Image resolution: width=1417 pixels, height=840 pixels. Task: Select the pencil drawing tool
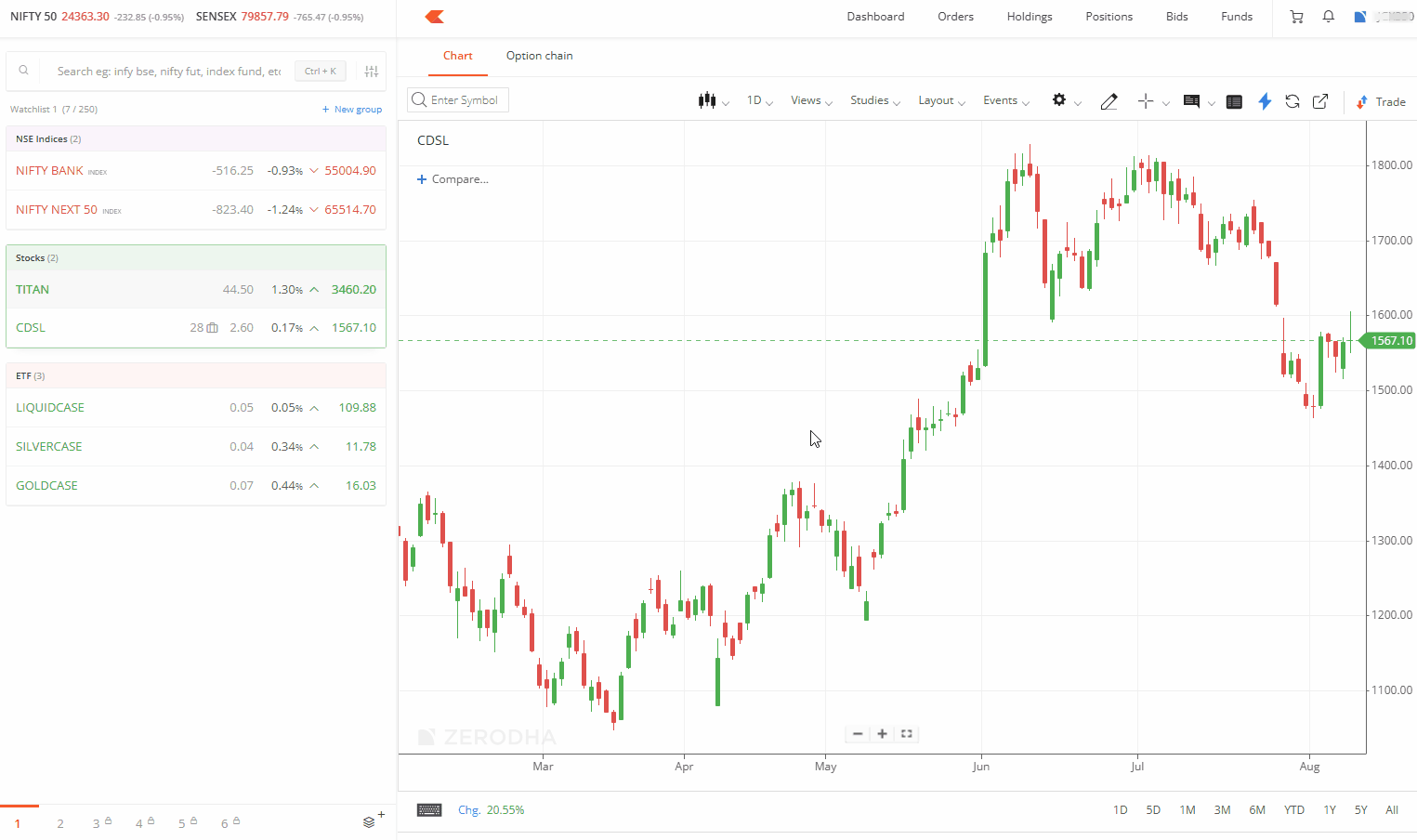pyautogui.click(x=1109, y=101)
